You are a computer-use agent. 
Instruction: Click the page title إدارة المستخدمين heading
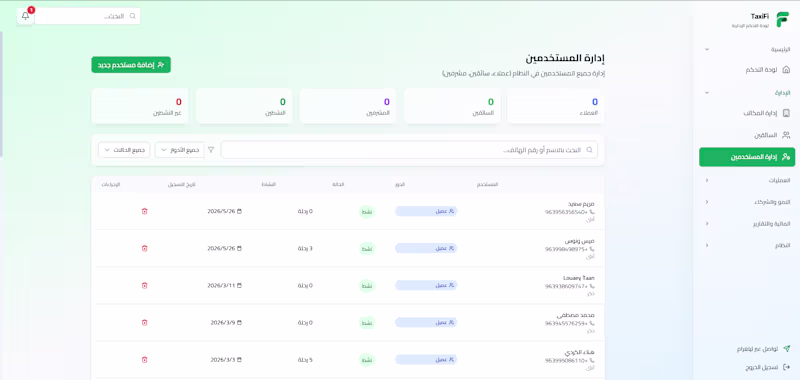pyautogui.click(x=565, y=59)
